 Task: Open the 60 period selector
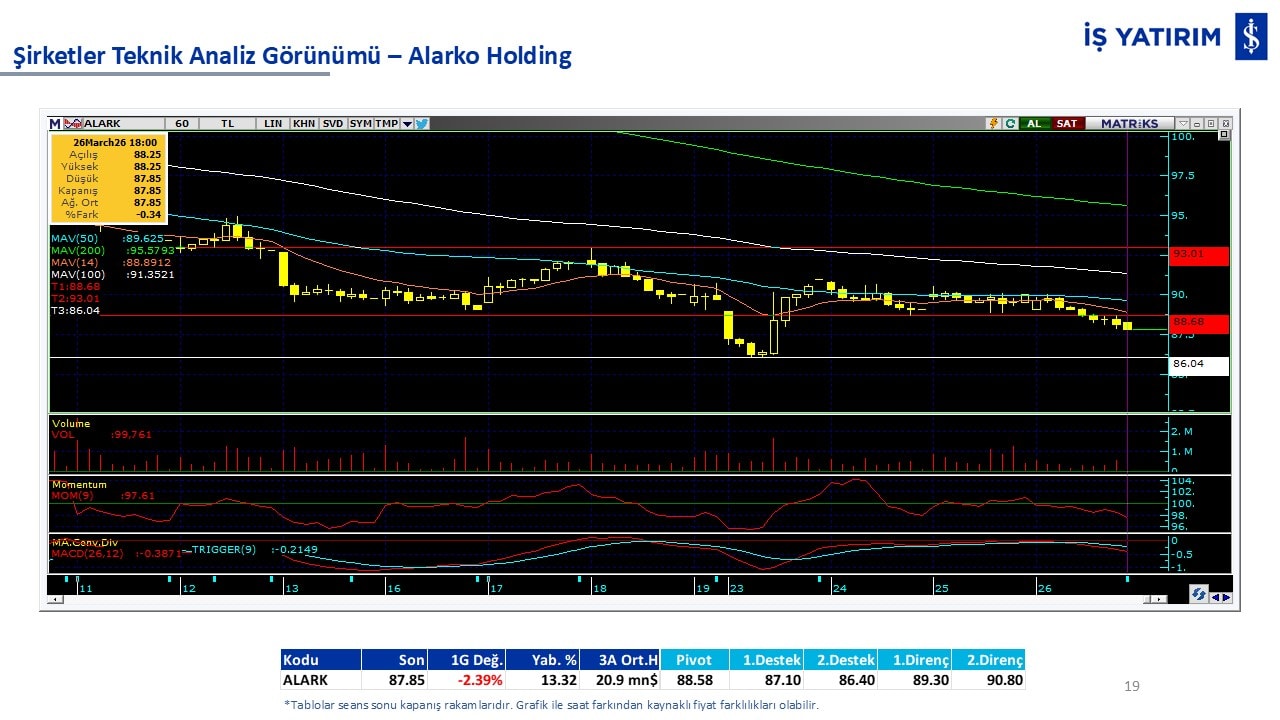pos(182,124)
